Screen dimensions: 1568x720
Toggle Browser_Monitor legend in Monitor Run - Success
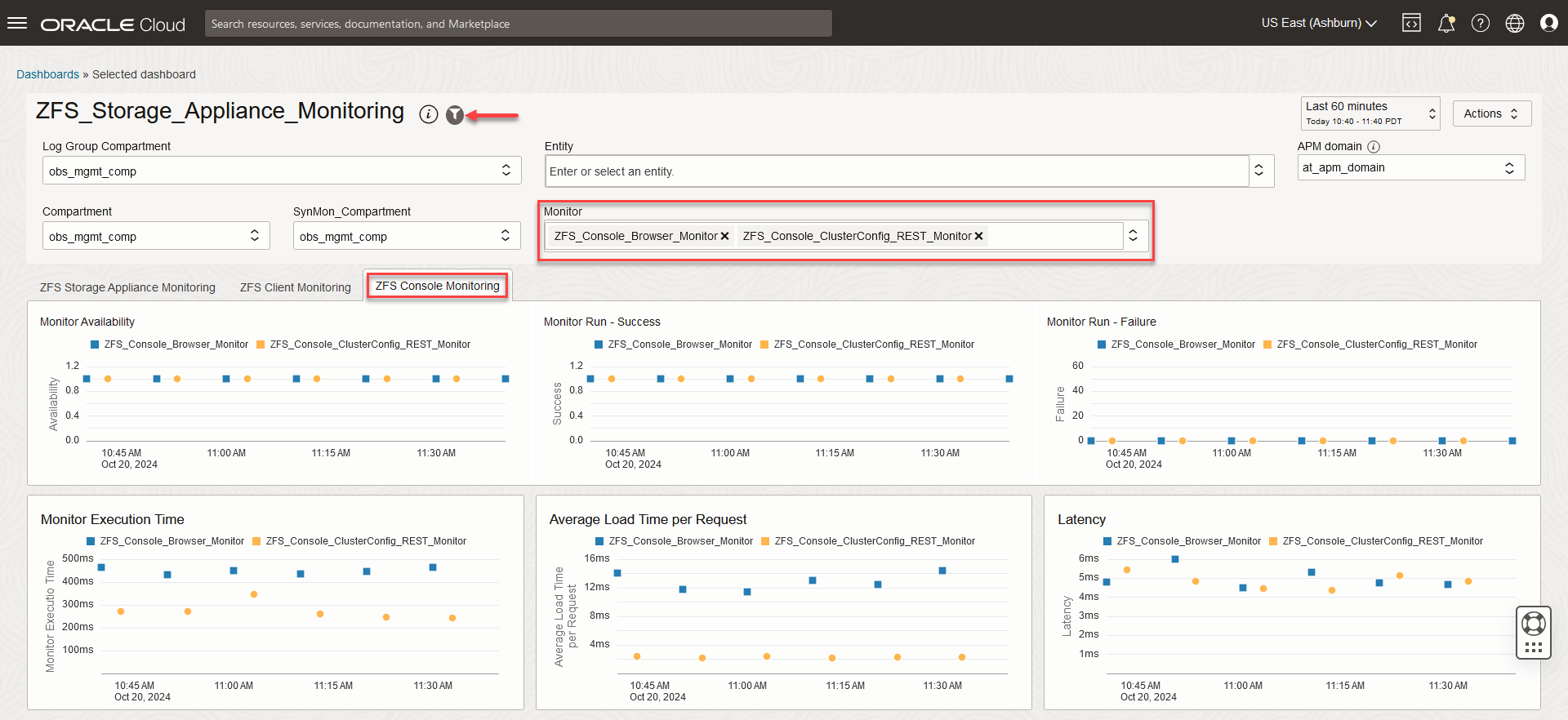click(674, 344)
